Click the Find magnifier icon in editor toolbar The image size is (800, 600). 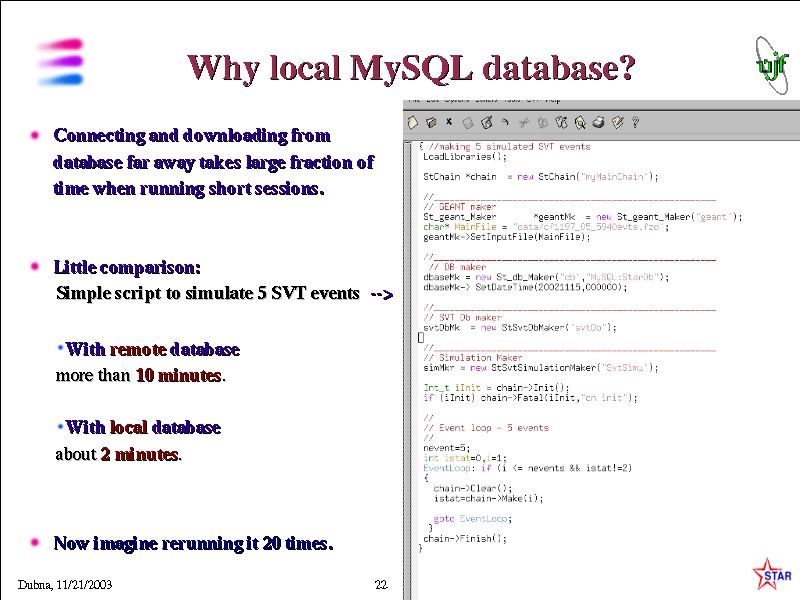[x=580, y=123]
